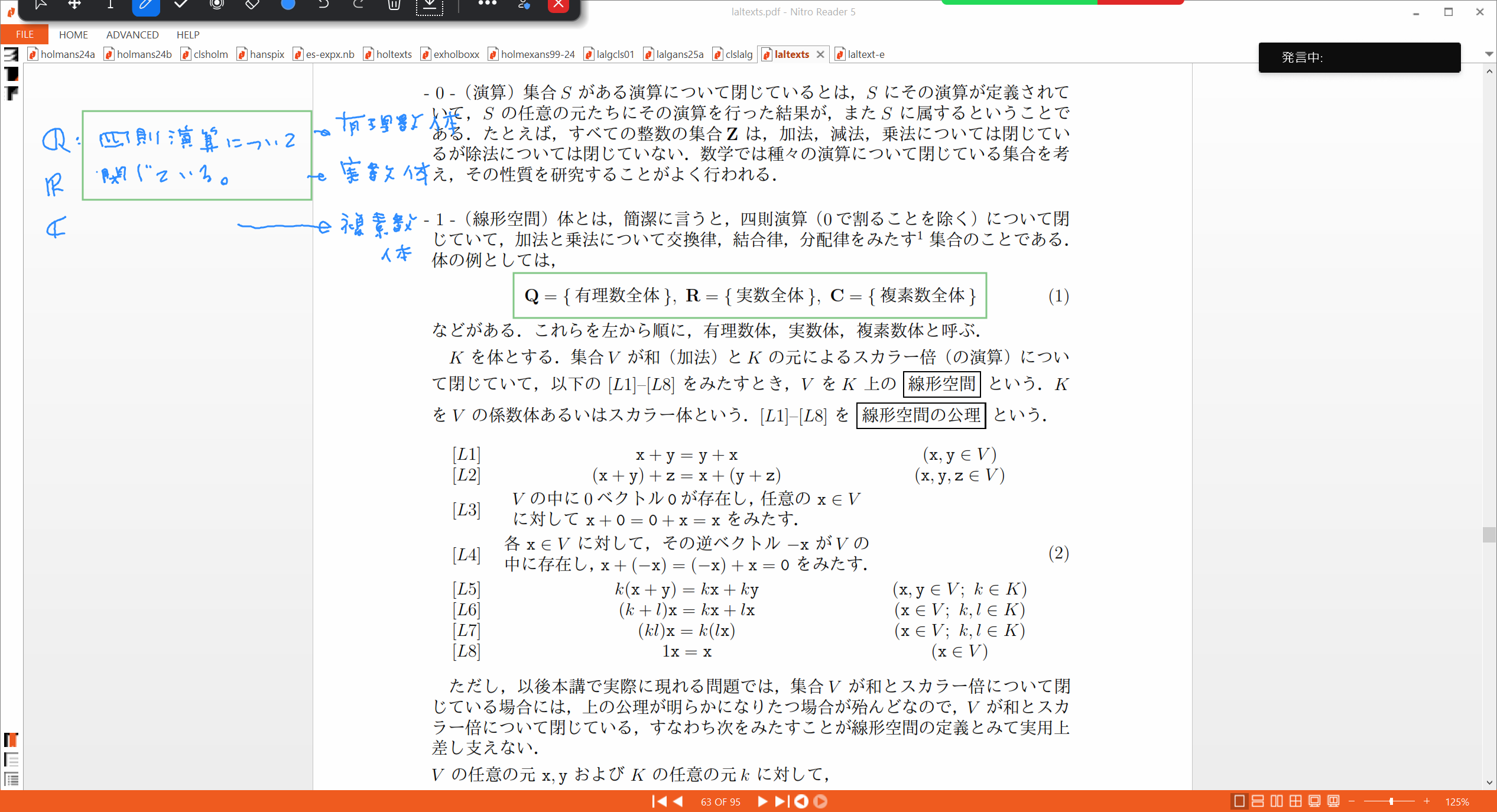This screenshot has width=1497, height=812.
Task: Select continuous page view mode
Action: pyautogui.click(x=1258, y=801)
